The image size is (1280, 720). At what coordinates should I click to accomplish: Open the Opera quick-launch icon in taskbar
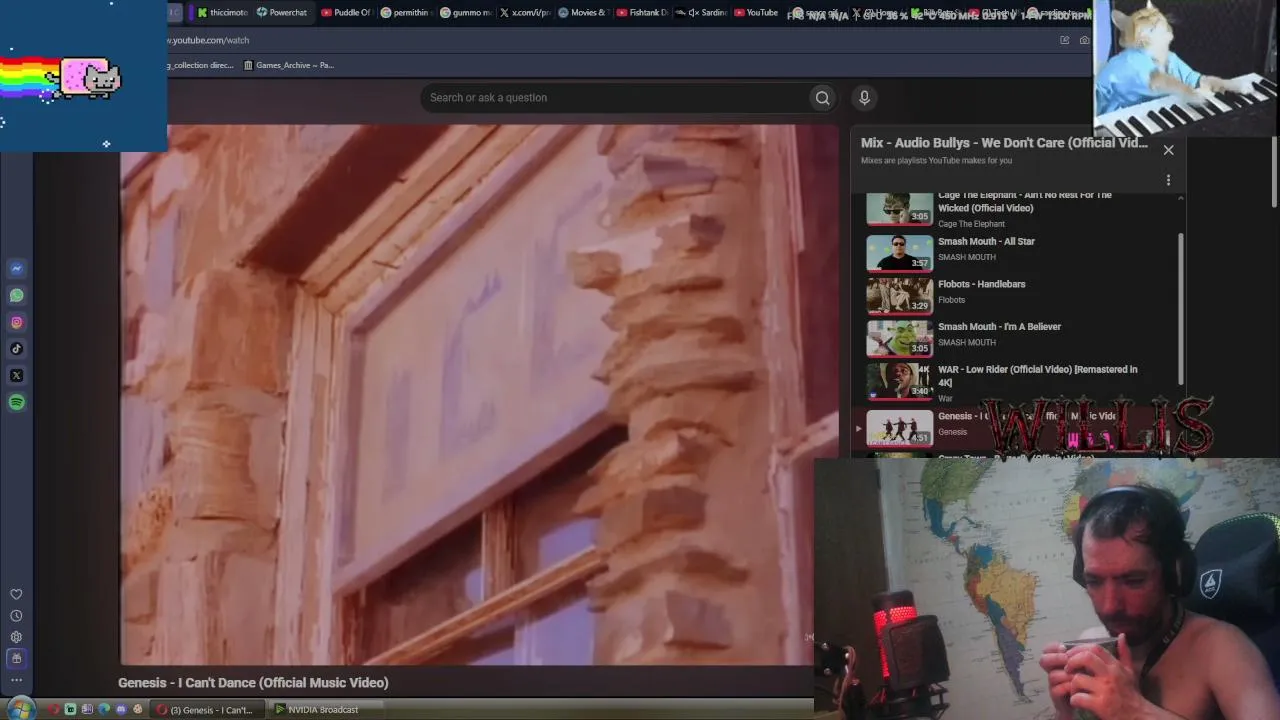(53, 710)
